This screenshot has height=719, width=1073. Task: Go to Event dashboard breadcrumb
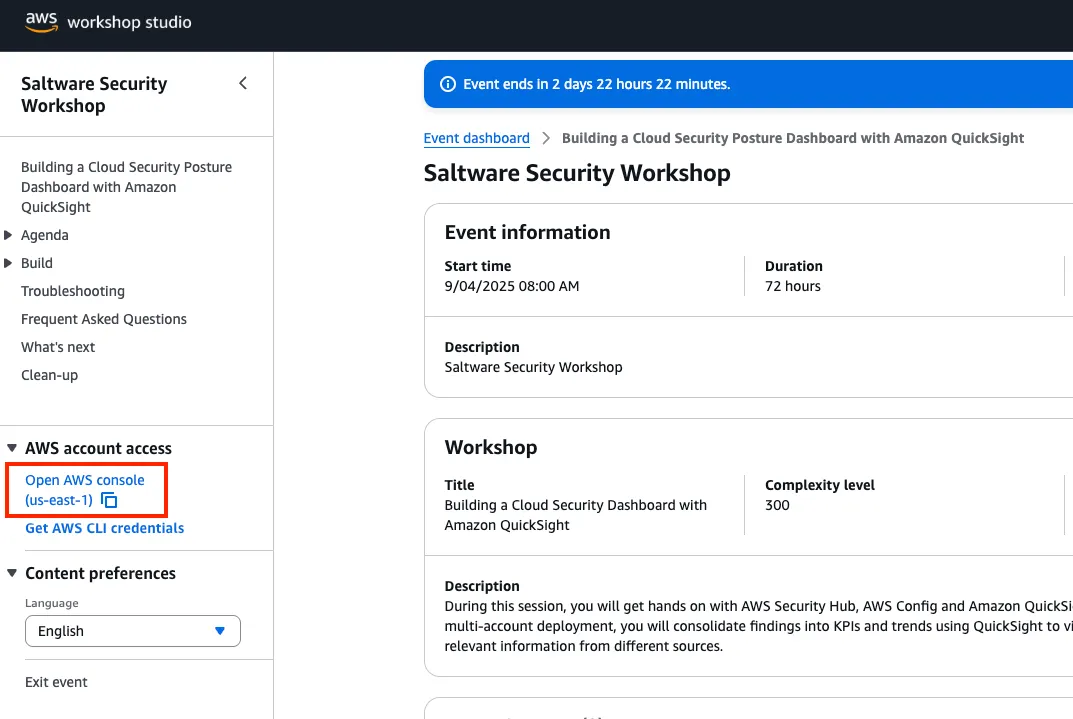click(476, 138)
